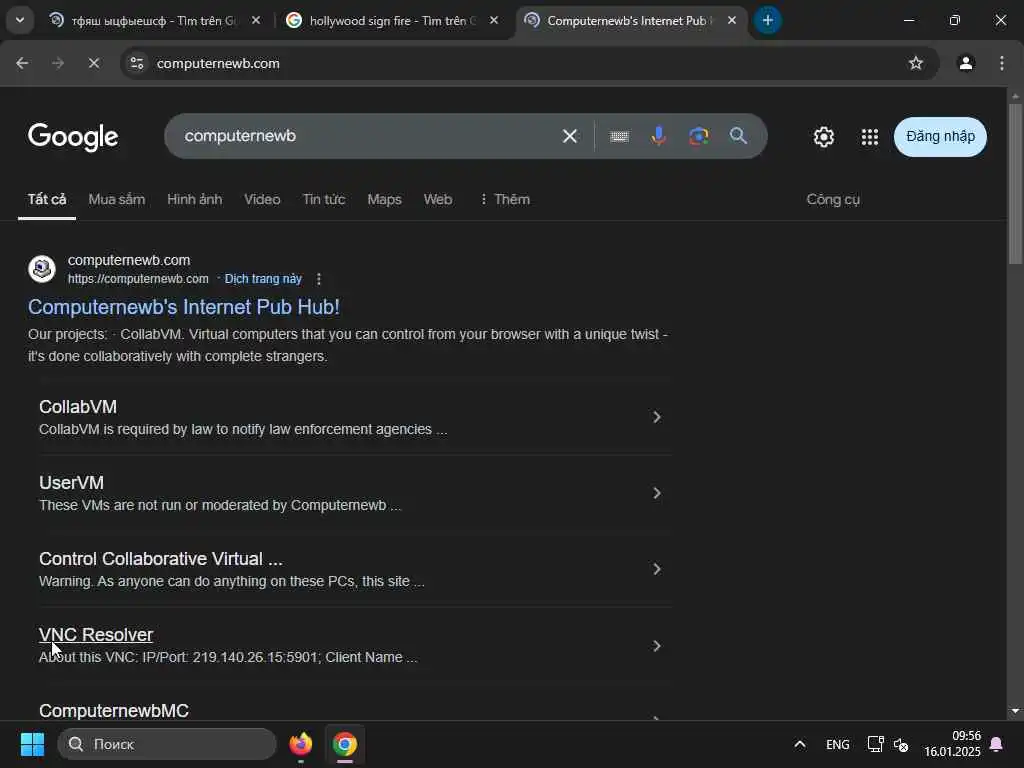The height and width of the screenshot is (768, 1024).
Task: Switch to Hình ảnh tab
Action: point(194,199)
